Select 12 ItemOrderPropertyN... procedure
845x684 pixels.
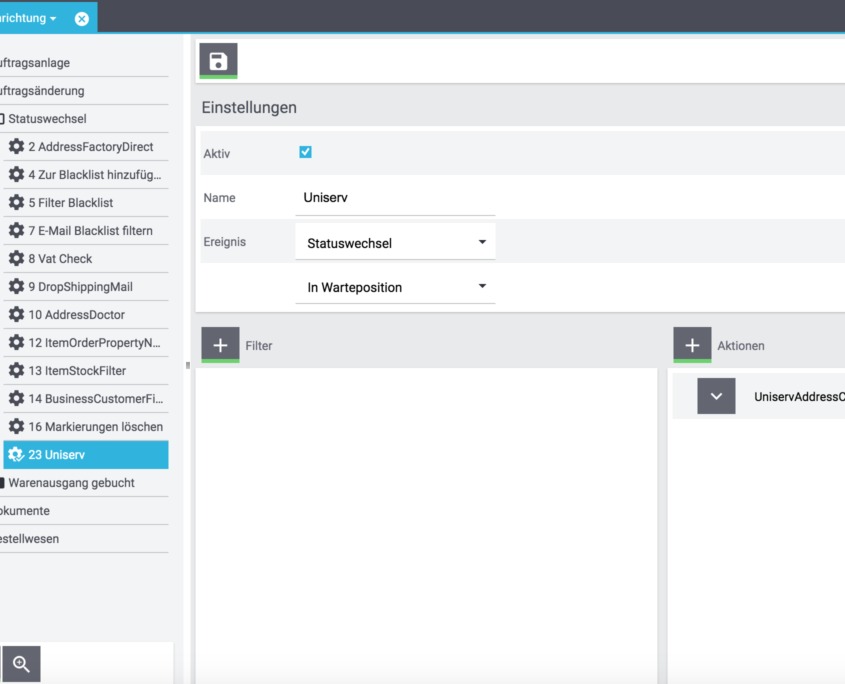tap(86, 343)
